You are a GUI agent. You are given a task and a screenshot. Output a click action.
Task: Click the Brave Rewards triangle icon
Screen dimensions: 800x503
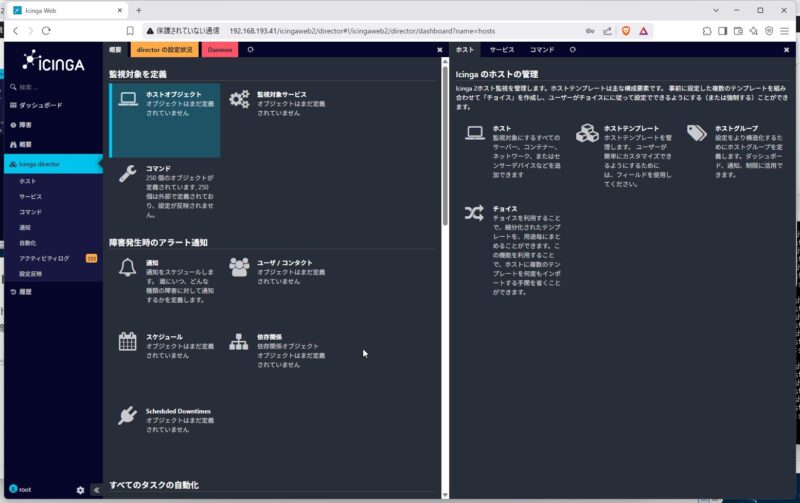pos(643,31)
